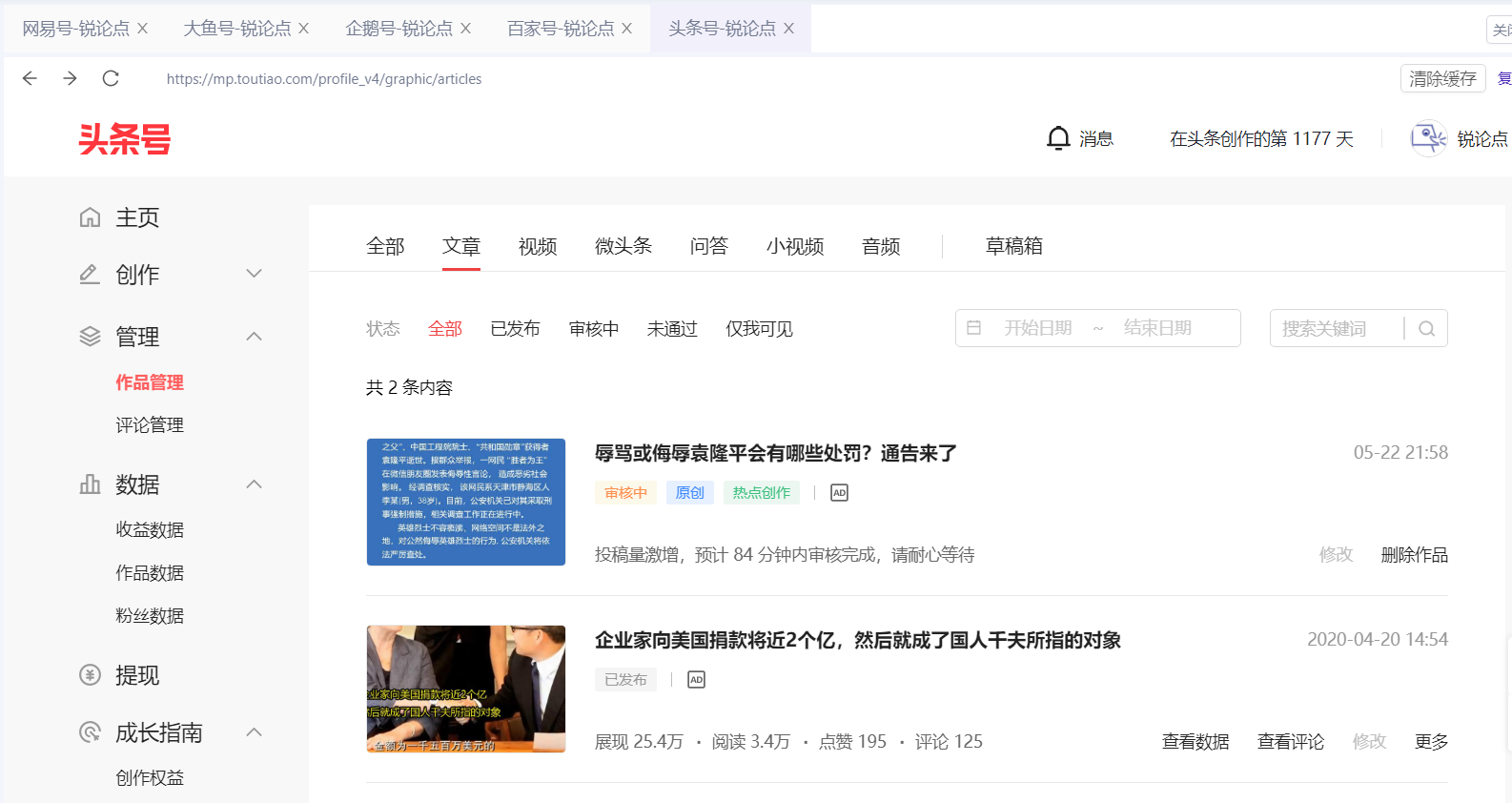Open 粉丝数据 in sidebar
This screenshot has height=803, width=1512.
click(150, 616)
